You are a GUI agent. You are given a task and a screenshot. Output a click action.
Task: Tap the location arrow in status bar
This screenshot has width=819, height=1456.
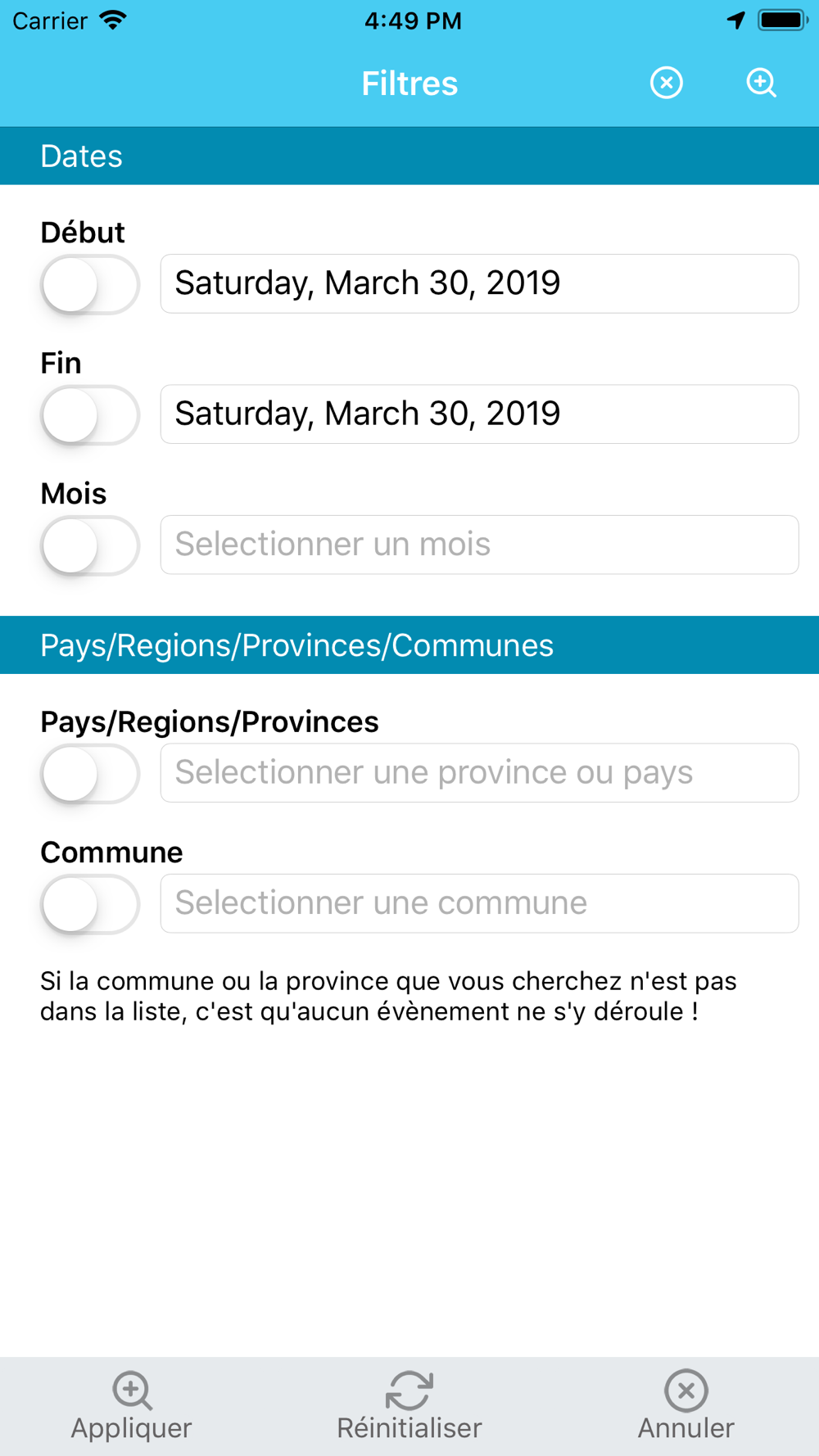coord(736,20)
